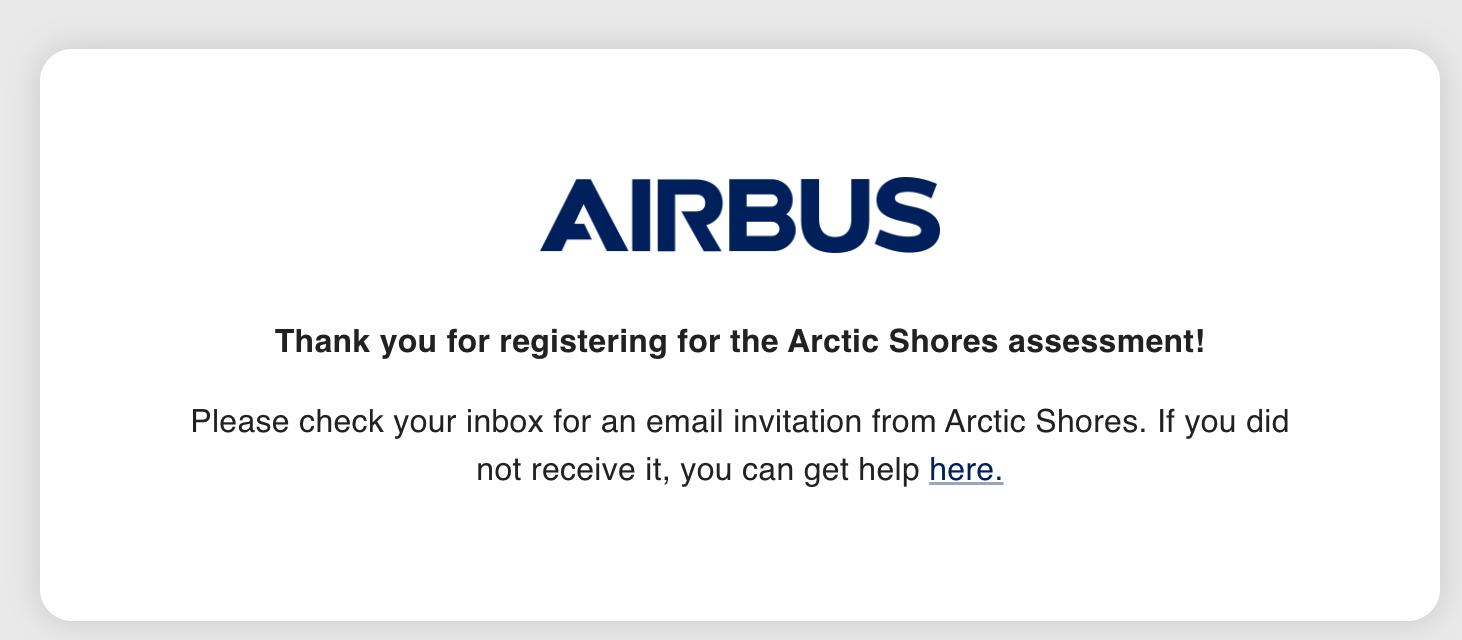
Task: Click the registration thank-you heading
Action: pos(740,340)
